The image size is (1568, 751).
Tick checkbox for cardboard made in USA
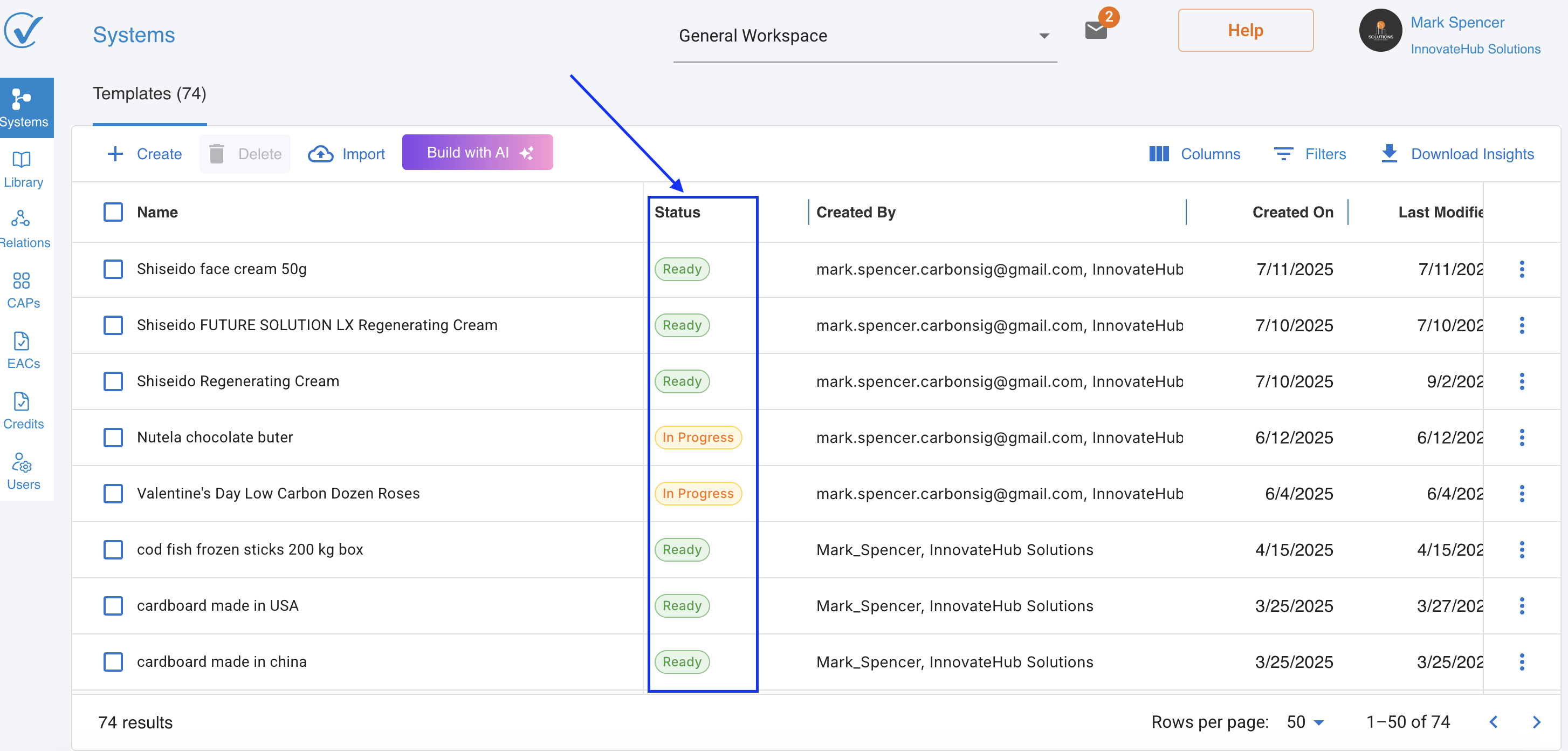point(113,605)
